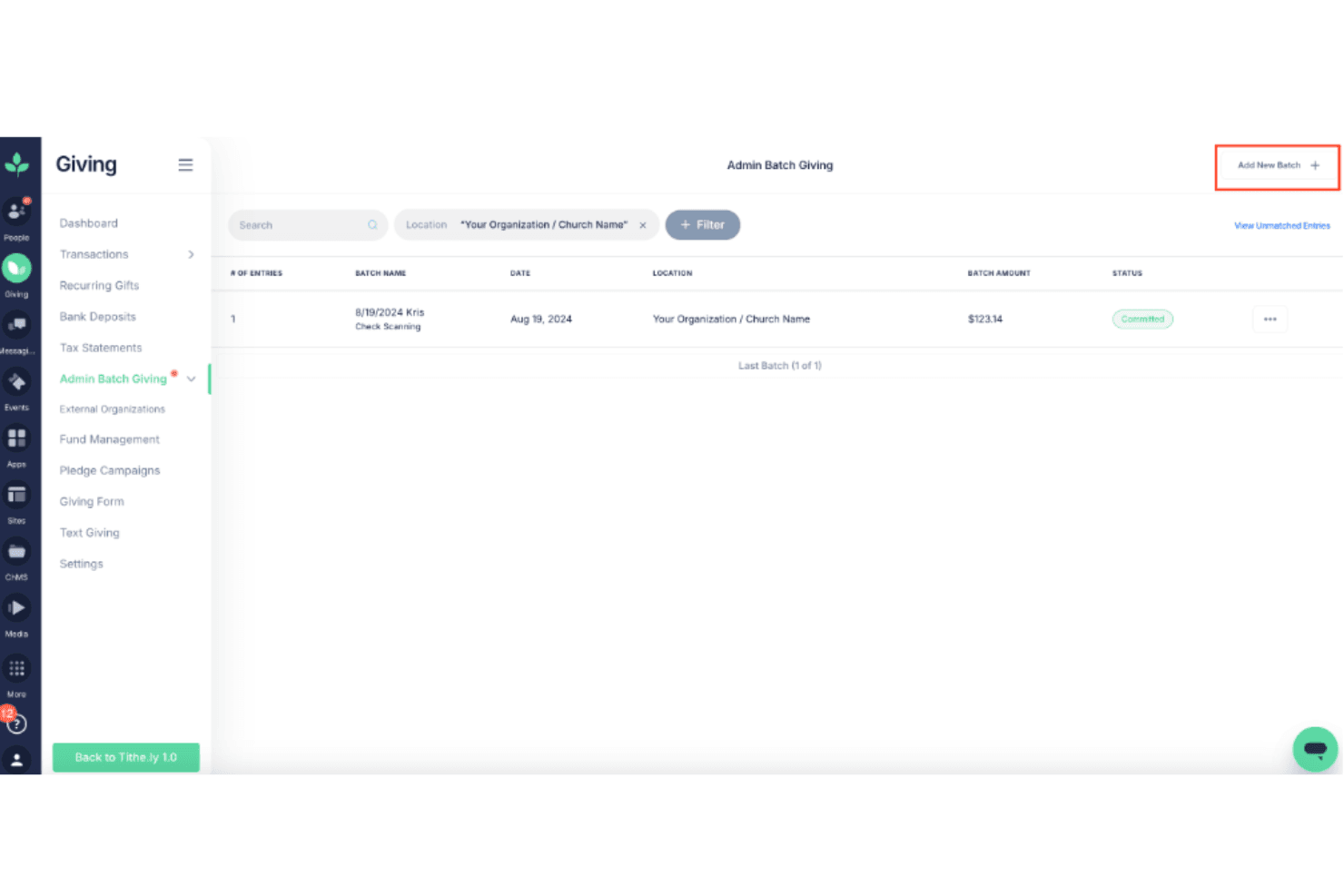Screen dimensions: 1344x896
Task: Open Tax Statements menu item
Action: (x=101, y=348)
